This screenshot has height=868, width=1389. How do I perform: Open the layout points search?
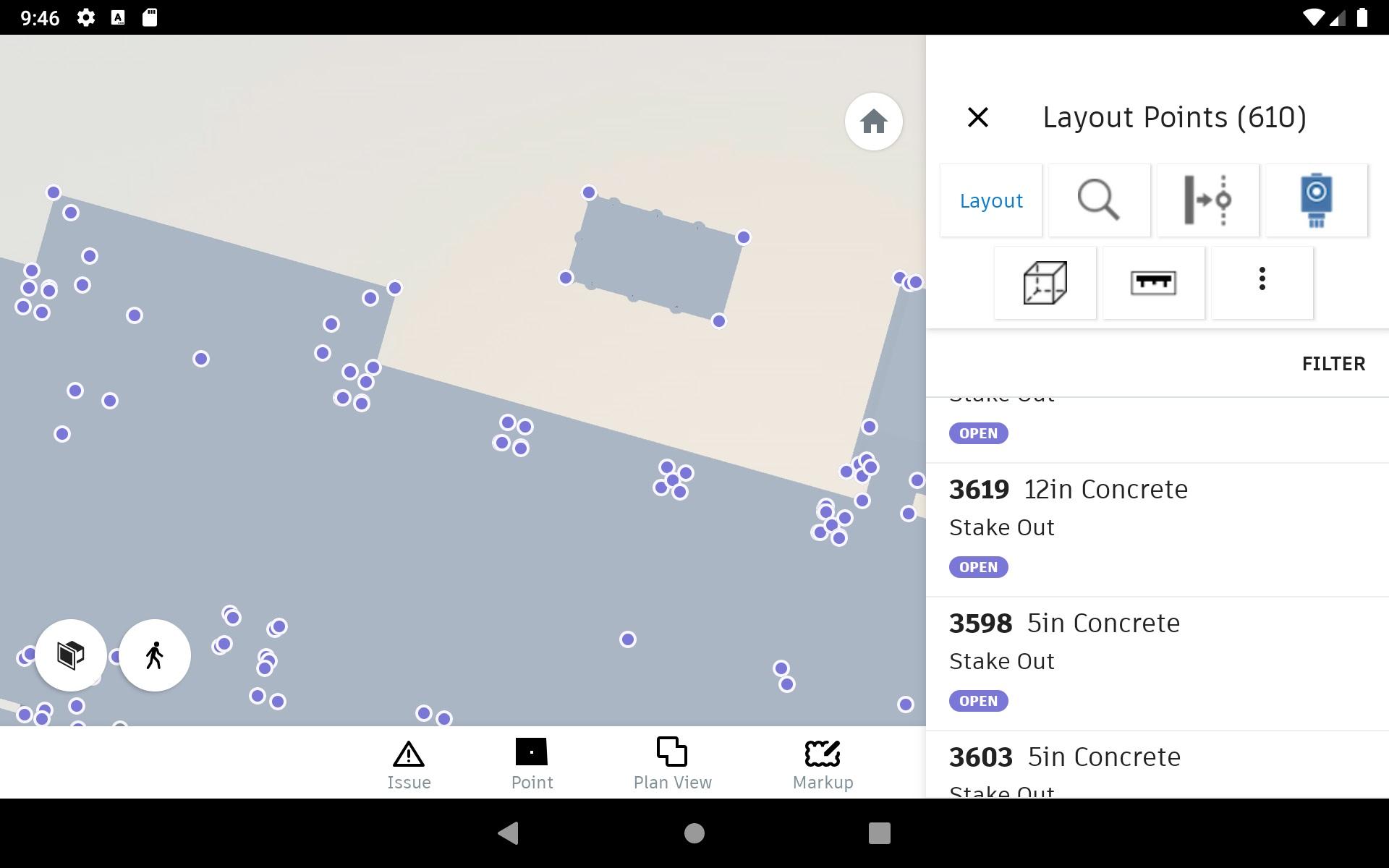point(1099,200)
